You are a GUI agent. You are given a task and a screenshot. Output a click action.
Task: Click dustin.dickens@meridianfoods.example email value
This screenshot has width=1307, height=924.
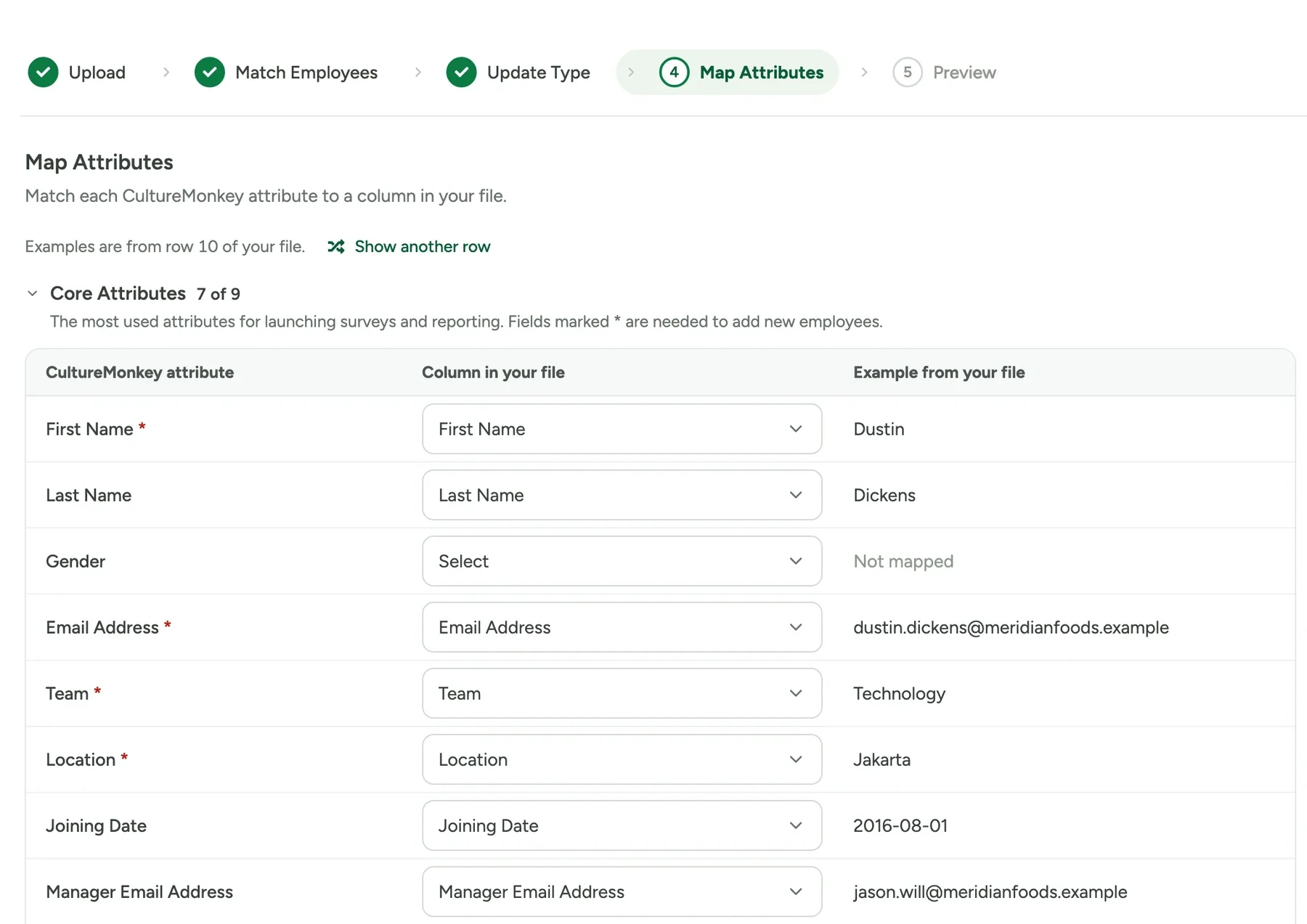[x=1011, y=627]
